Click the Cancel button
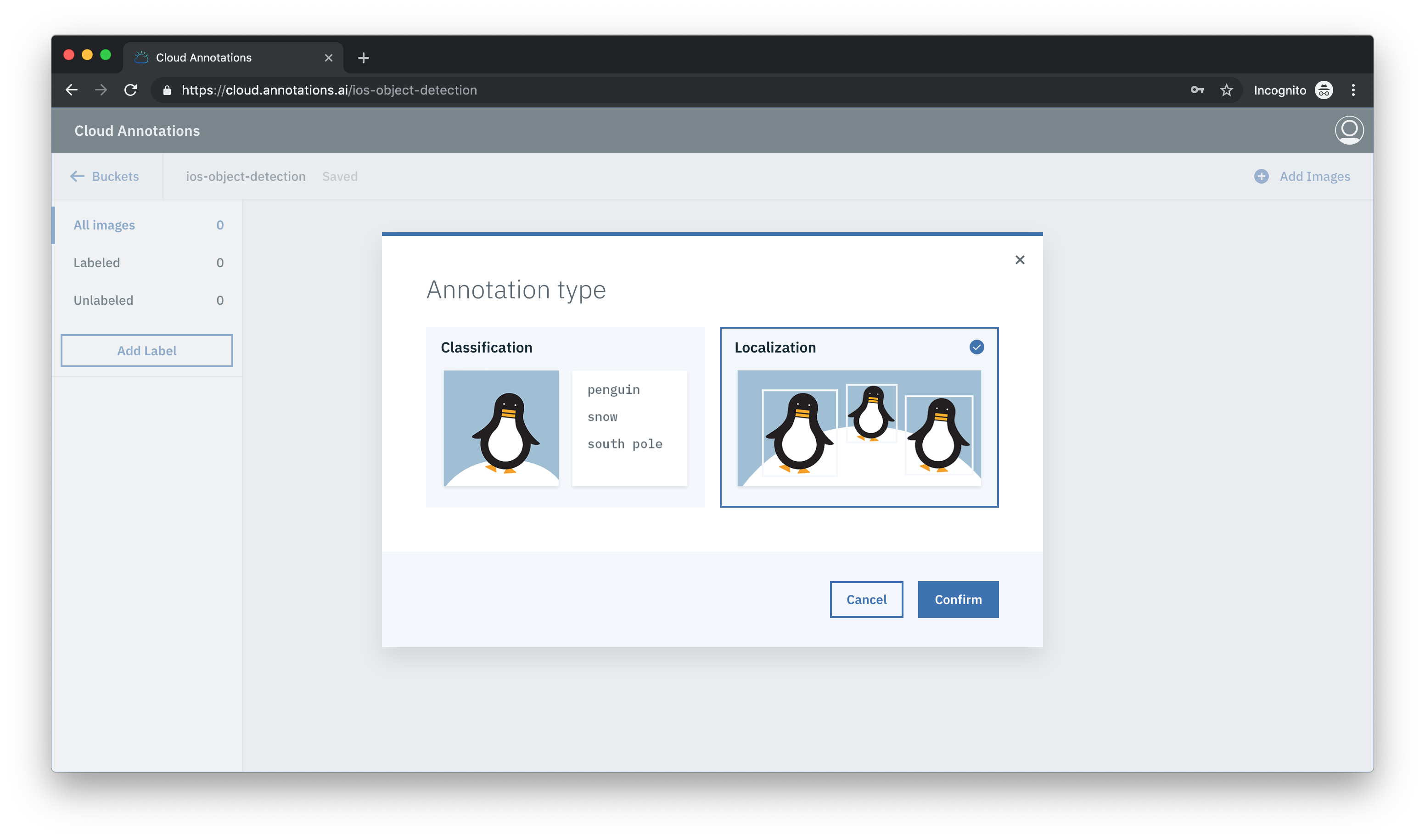Screen dimensions: 1425x840 click(x=866, y=599)
